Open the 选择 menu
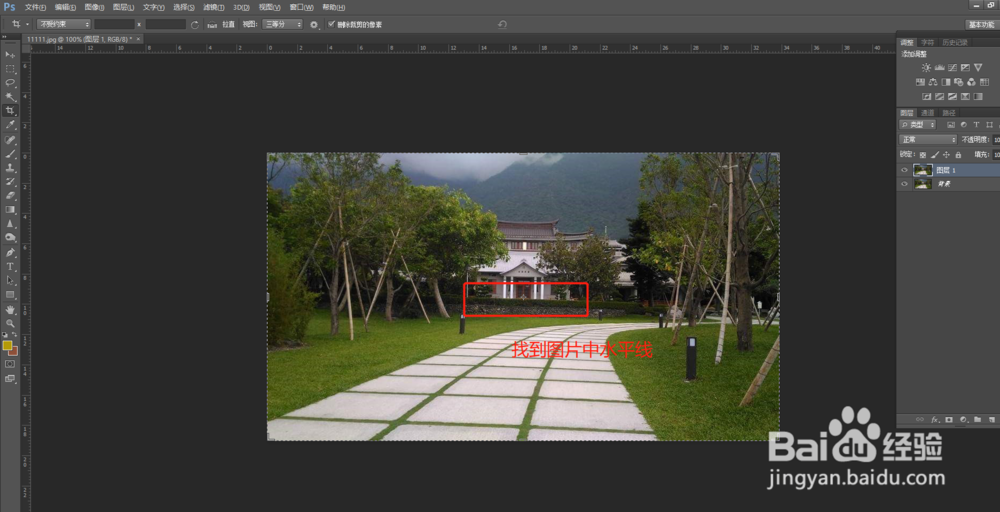 point(184,7)
